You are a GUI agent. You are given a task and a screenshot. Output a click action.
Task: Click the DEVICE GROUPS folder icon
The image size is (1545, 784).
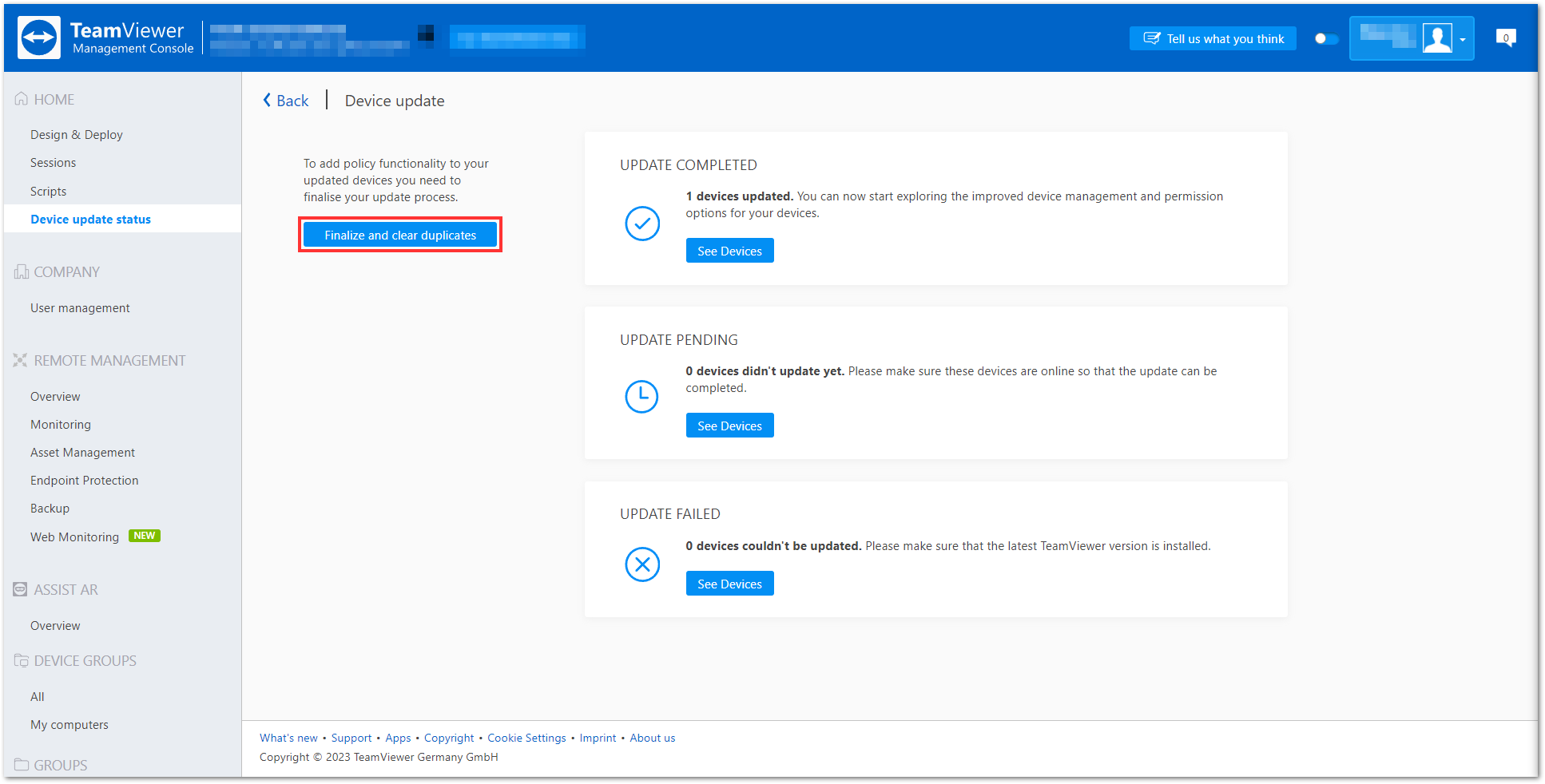tap(22, 660)
